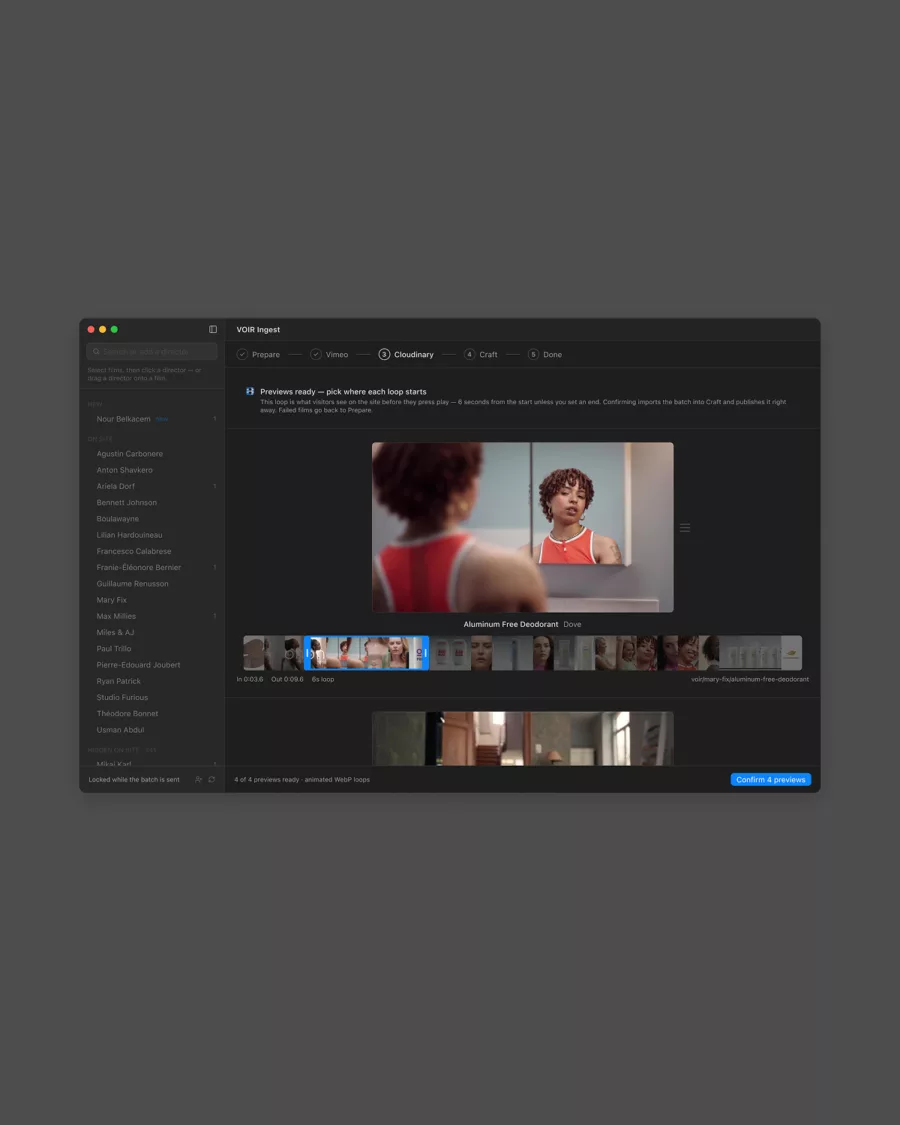Click the Confirm 4 previews button
The height and width of the screenshot is (1125, 900).
(771, 780)
